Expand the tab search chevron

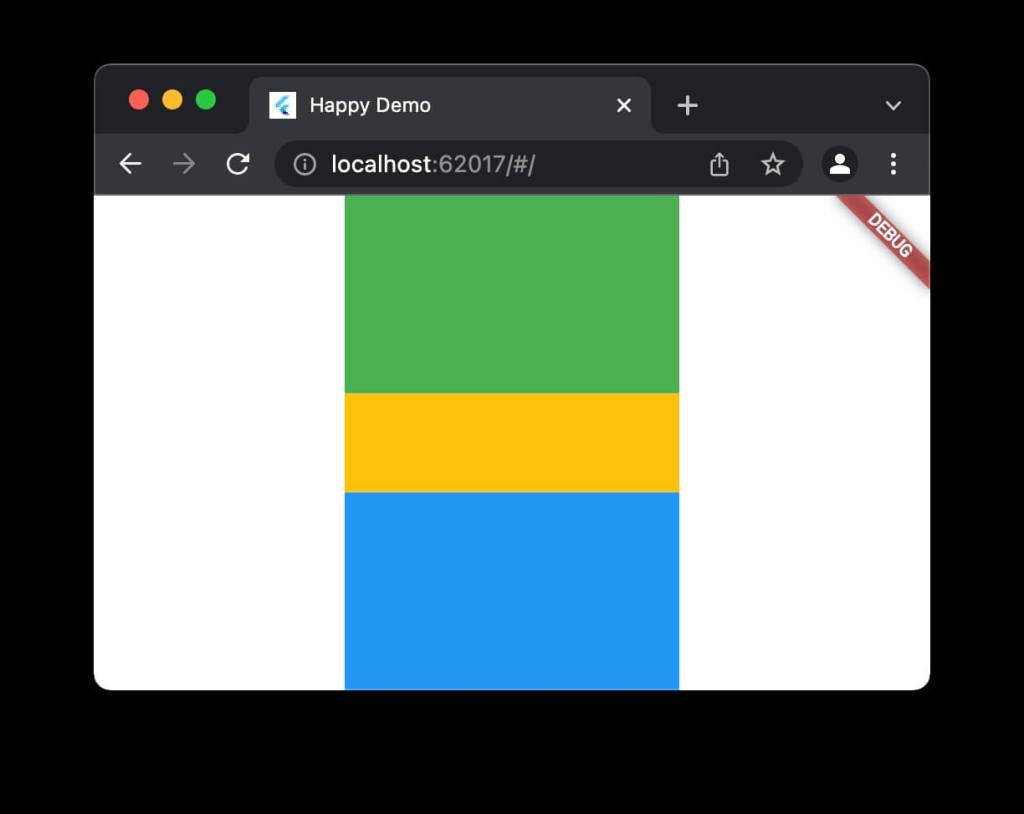tap(893, 105)
